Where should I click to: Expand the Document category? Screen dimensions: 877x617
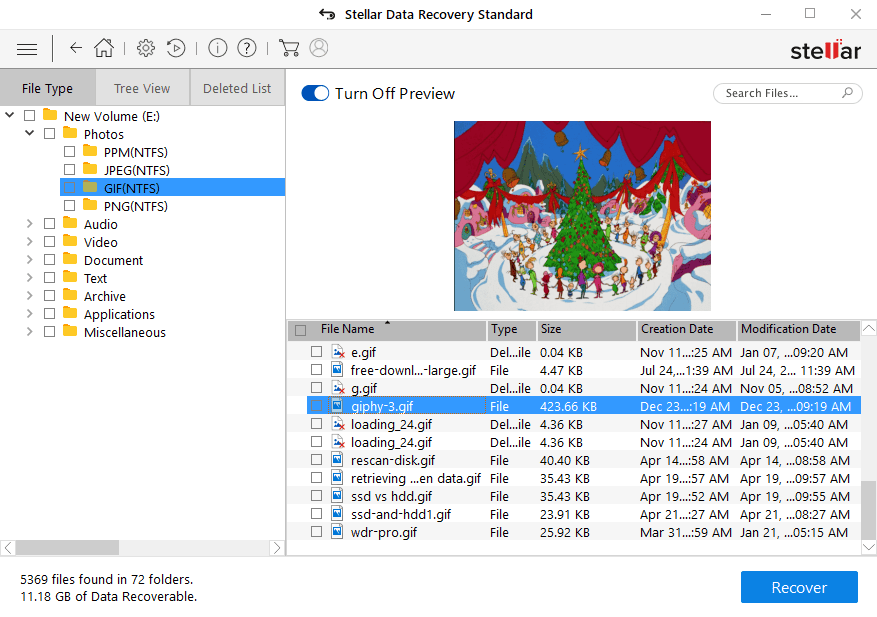pyautogui.click(x=29, y=260)
